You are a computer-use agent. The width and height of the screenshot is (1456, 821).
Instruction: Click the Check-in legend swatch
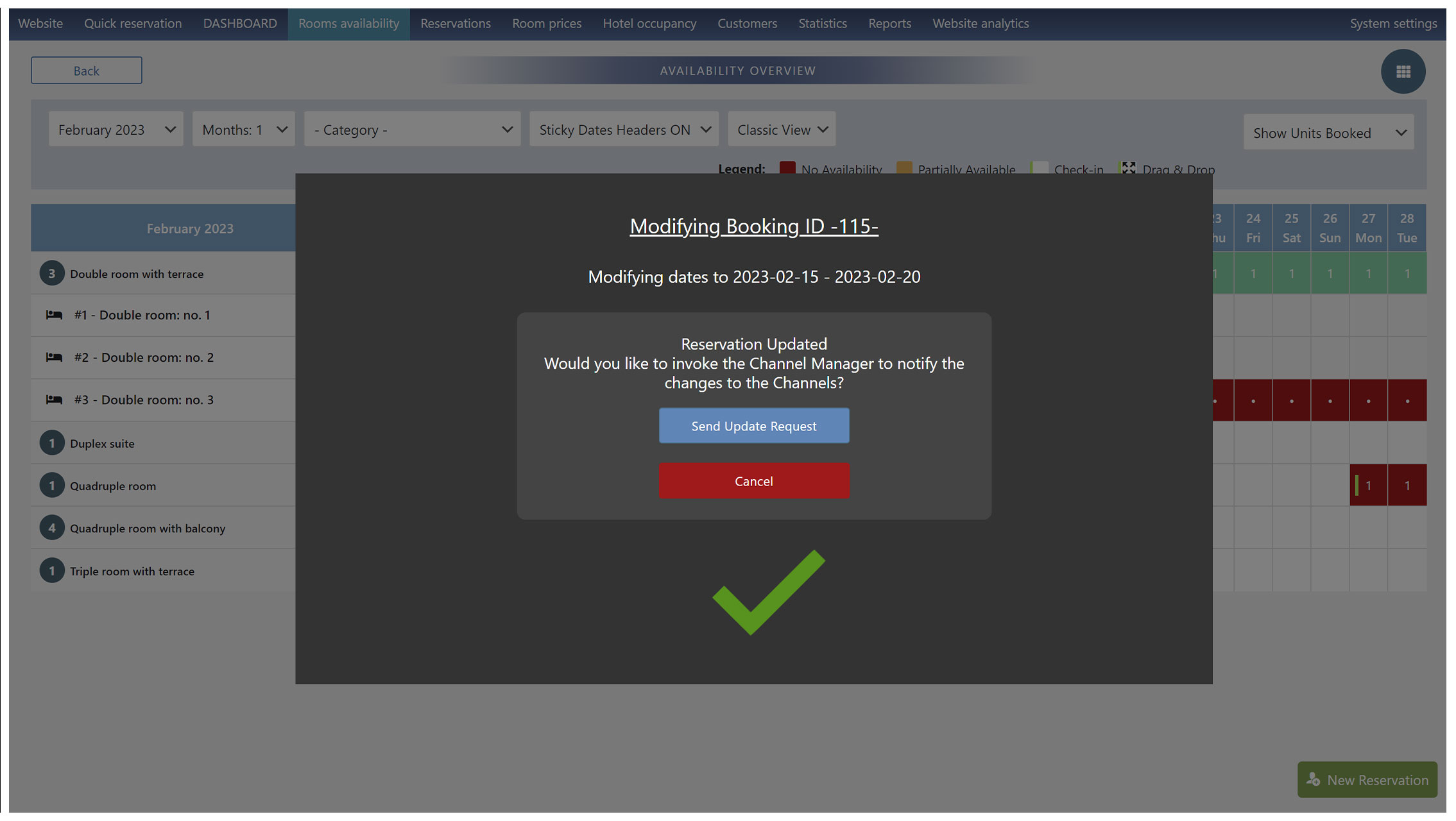click(1040, 168)
